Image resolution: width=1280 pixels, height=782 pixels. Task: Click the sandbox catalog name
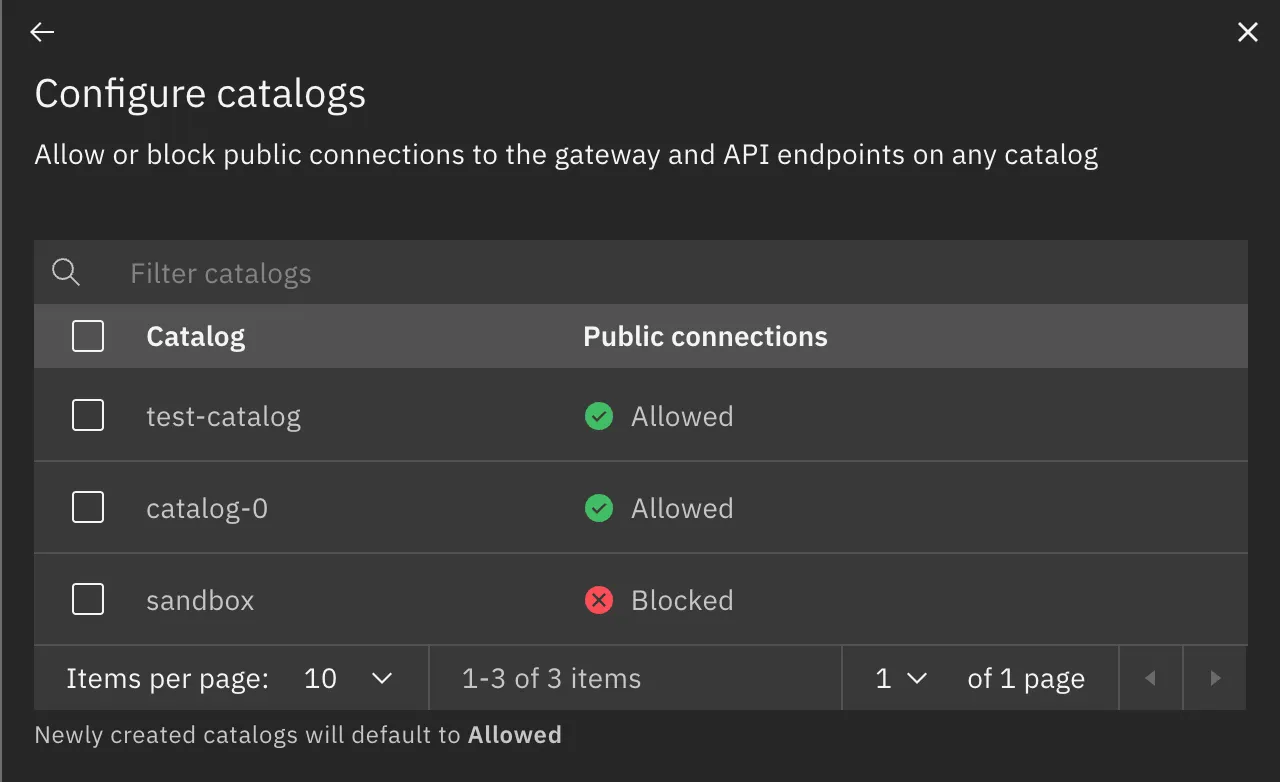pyautogui.click(x=200, y=600)
